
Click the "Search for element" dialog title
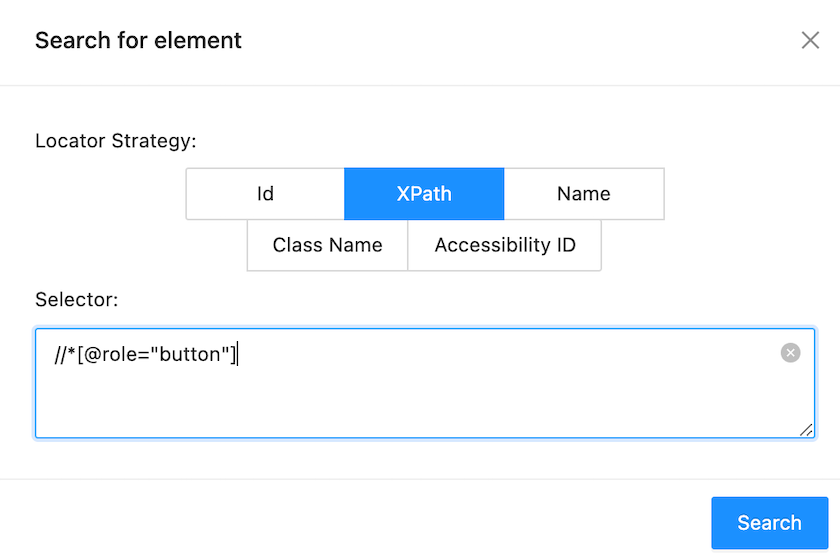pyautogui.click(x=138, y=41)
